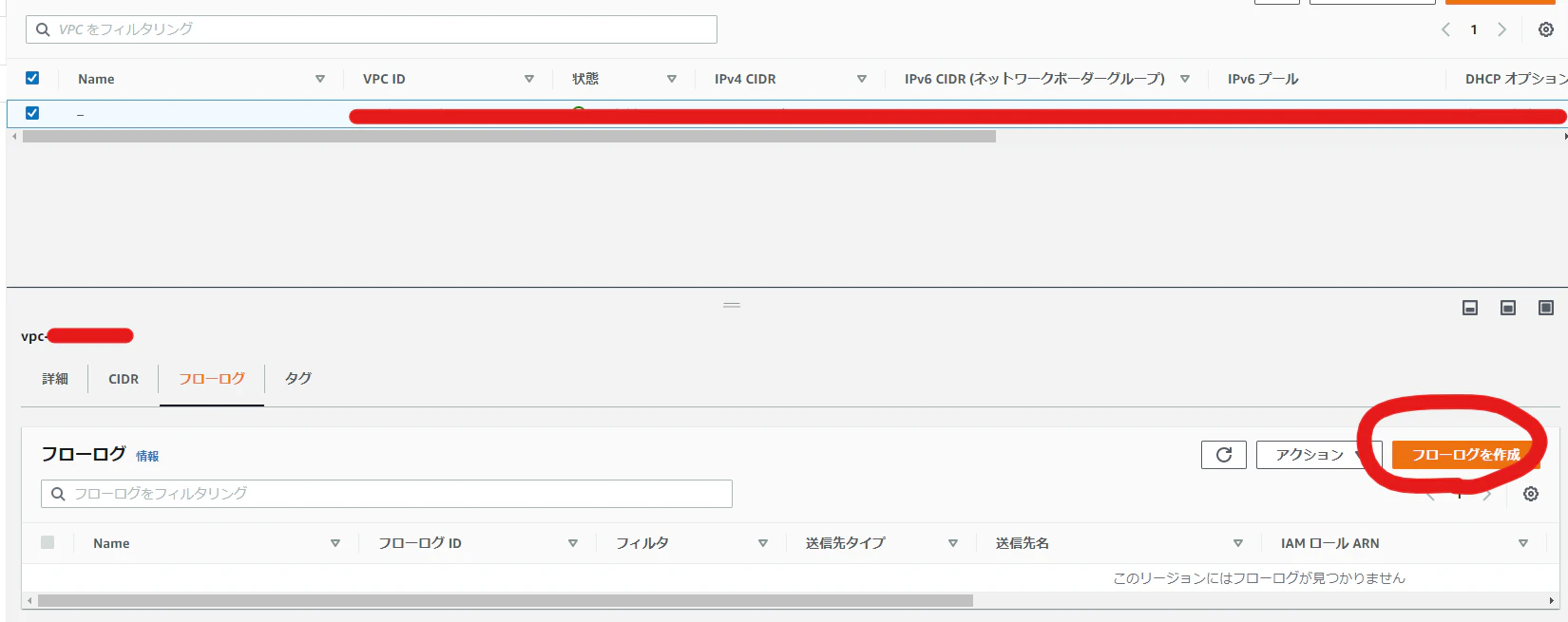Click search icon in flow log filter

(58, 494)
